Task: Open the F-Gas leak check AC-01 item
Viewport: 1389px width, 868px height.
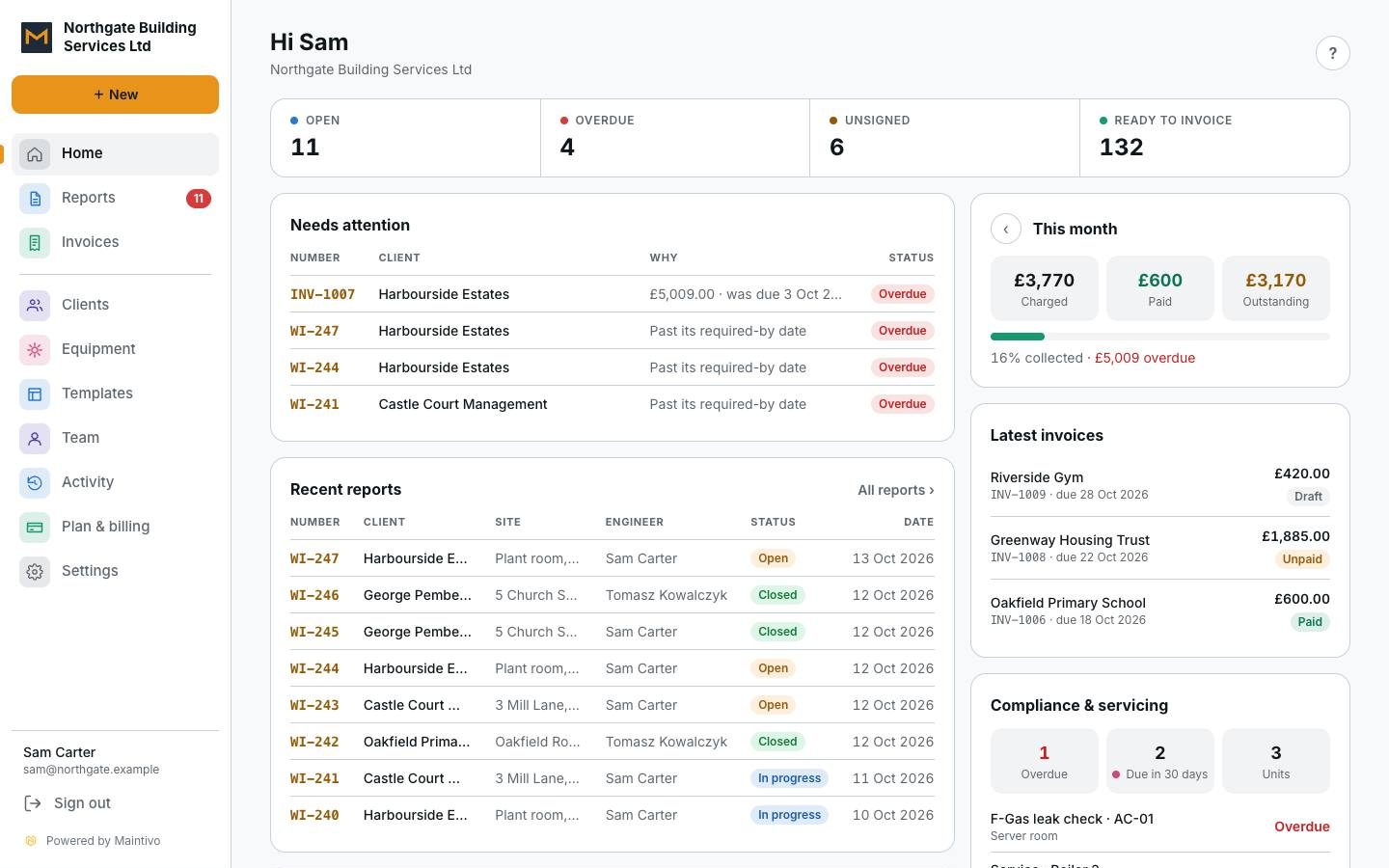Action: pyautogui.click(x=1159, y=827)
